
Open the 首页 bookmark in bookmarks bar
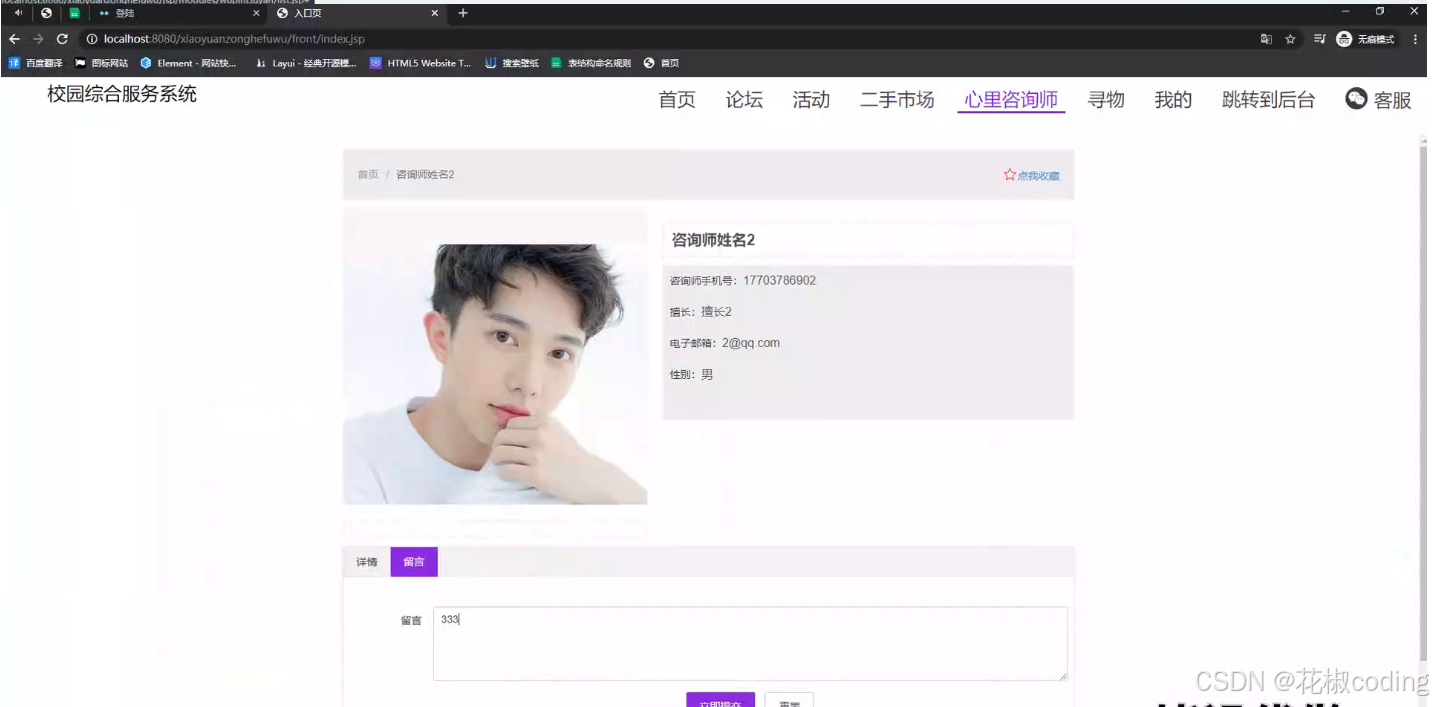tap(661, 63)
